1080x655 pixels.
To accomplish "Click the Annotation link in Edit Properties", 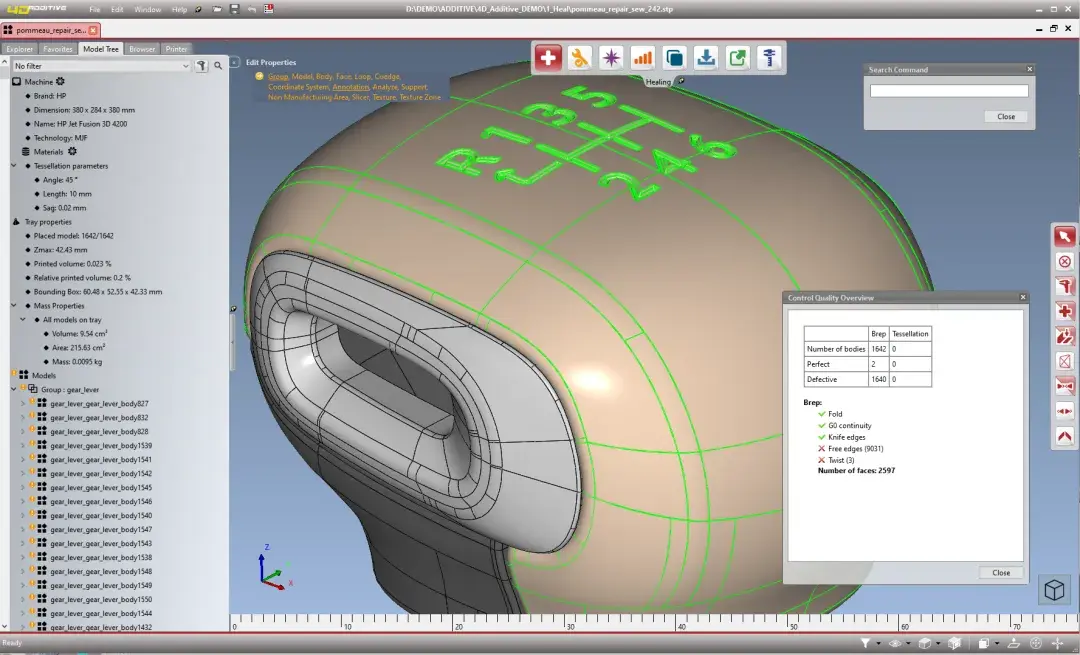I will coord(350,87).
